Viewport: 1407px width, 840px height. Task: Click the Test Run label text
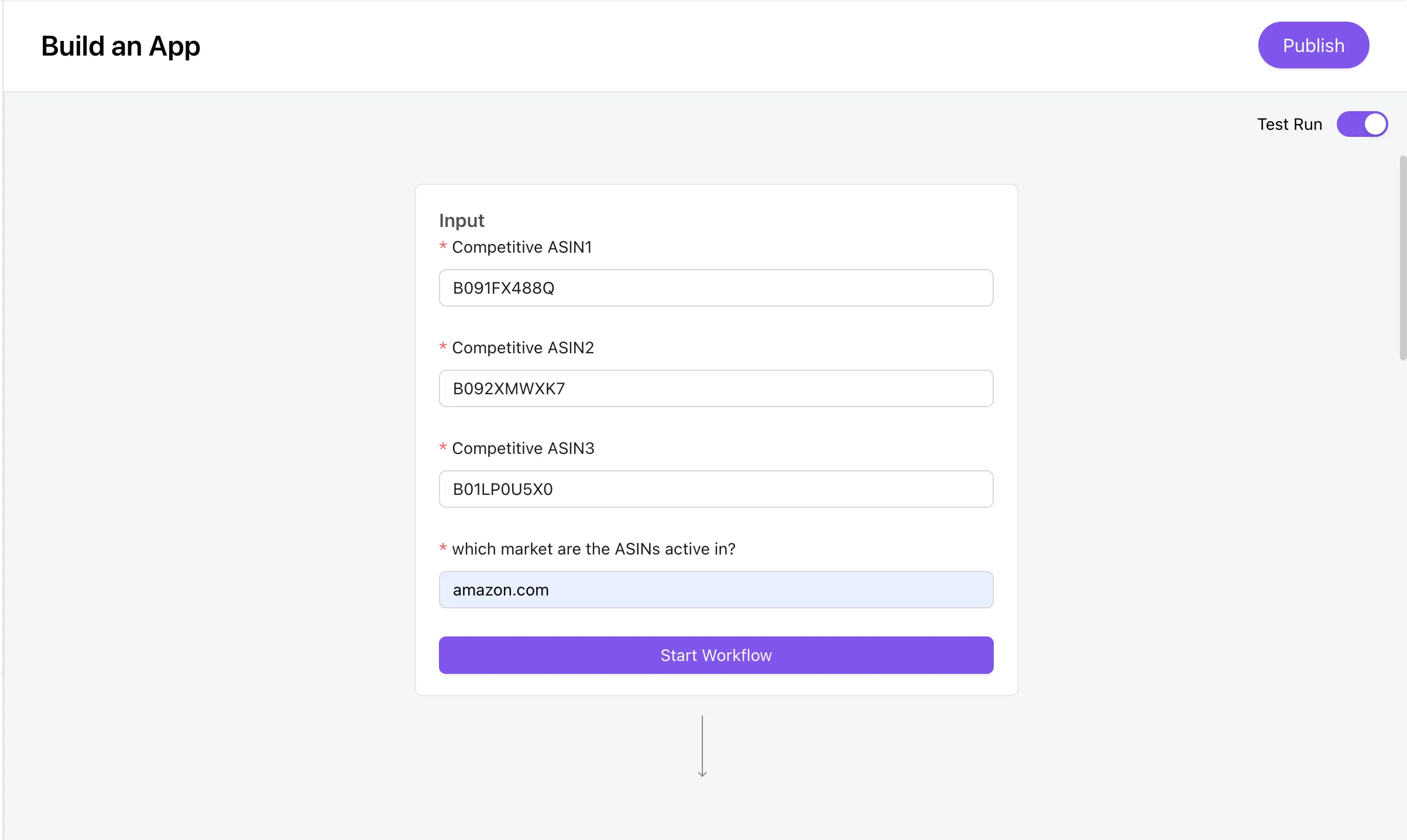click(1289, 124)
